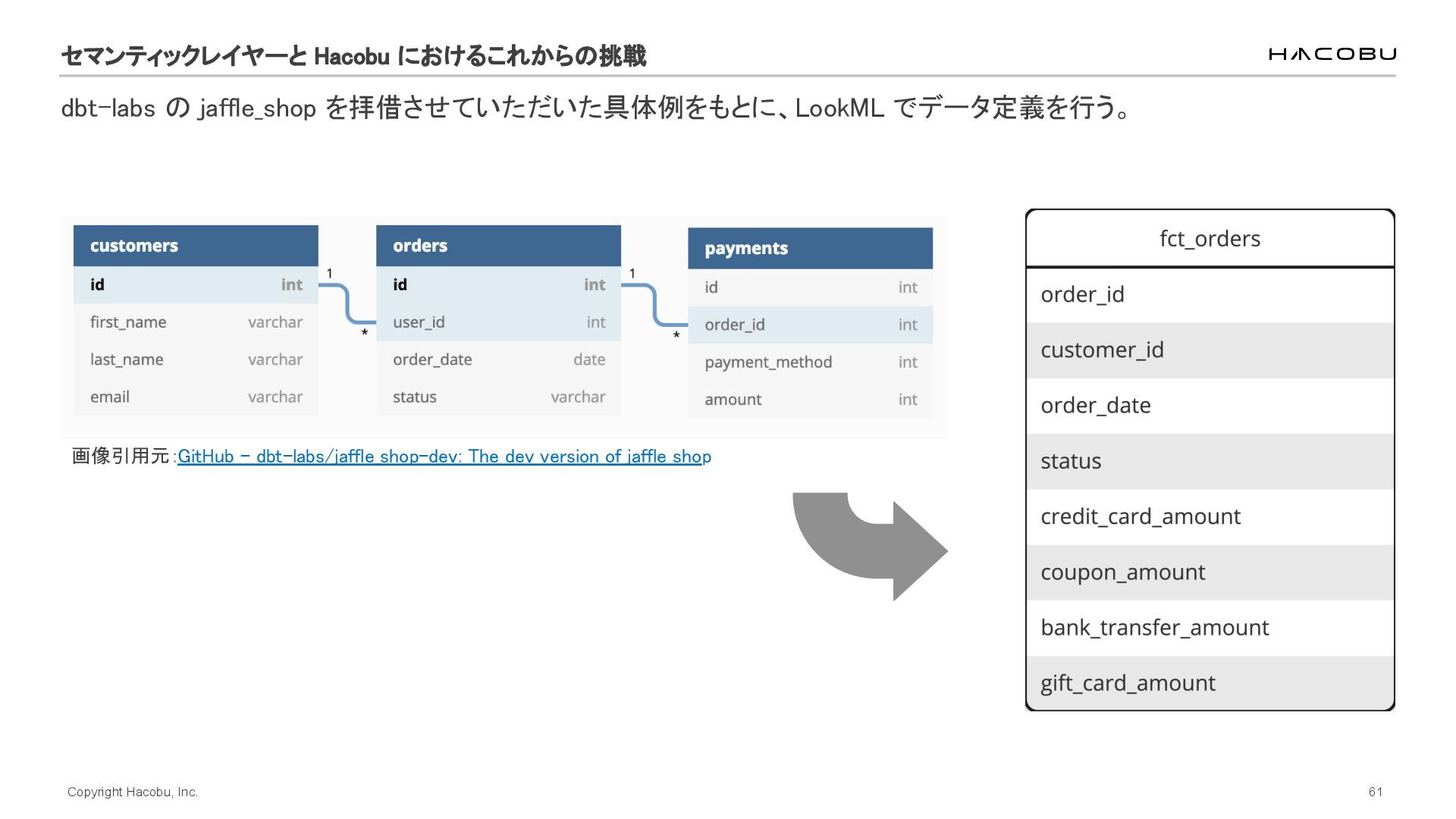Click the page number 61
The height and width of the screenshot is (819, 1456).
pyautogui.click(x=1376, y=792)
